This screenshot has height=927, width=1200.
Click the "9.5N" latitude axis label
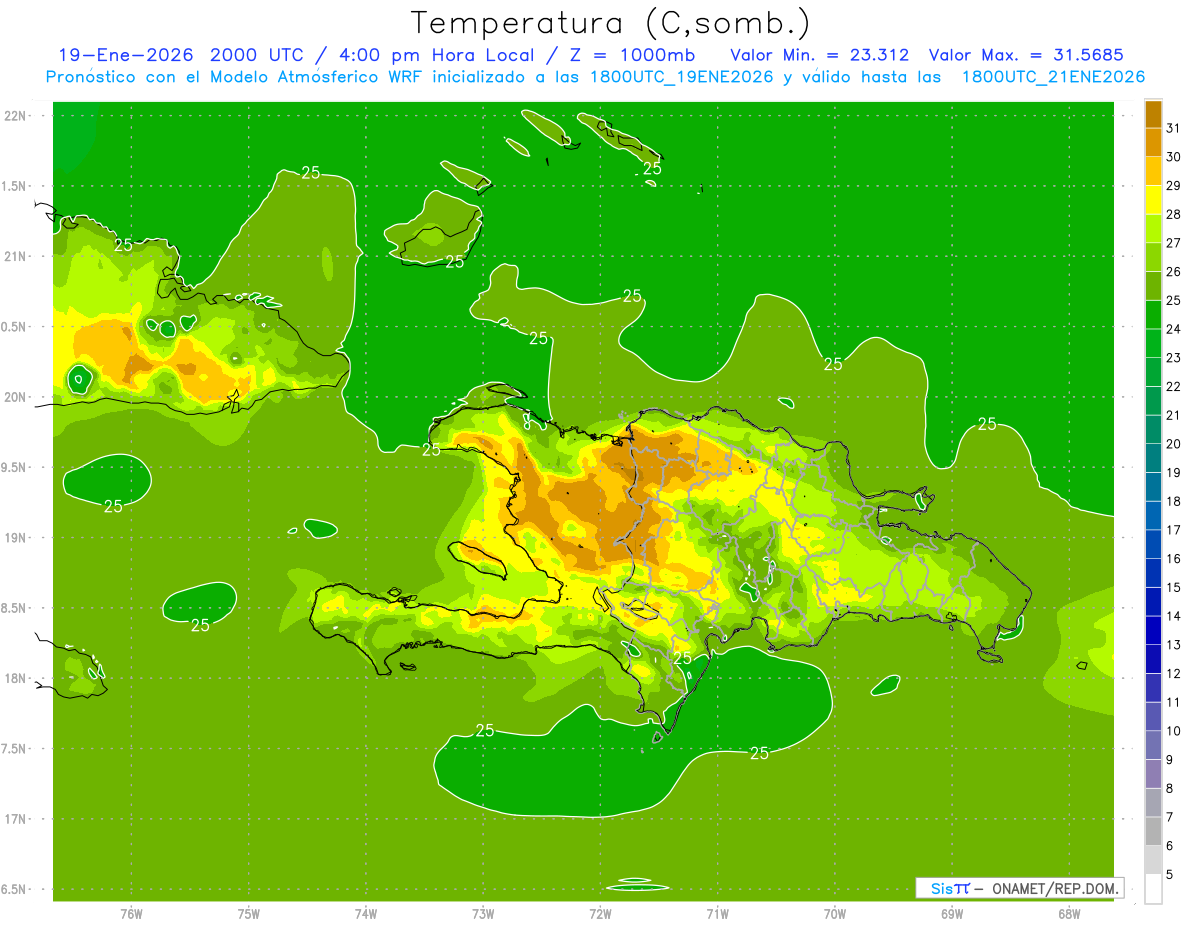pos(15,467)
